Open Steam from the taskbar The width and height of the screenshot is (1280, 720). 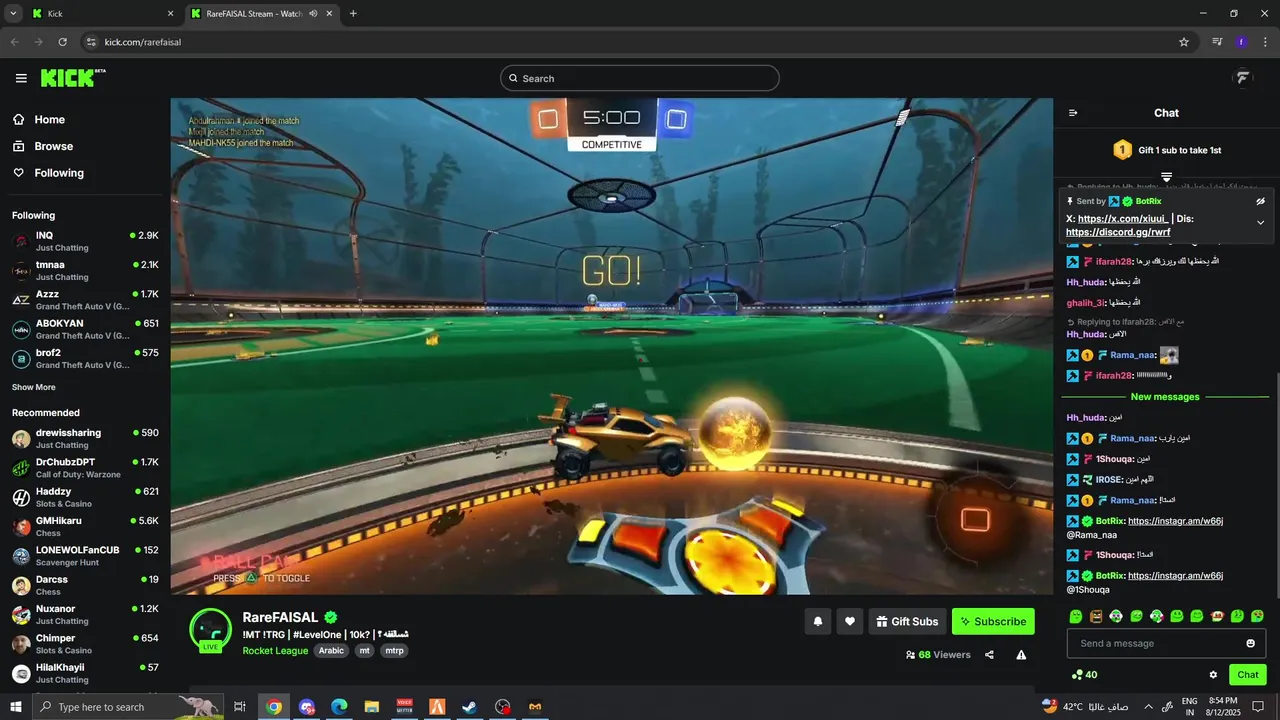[x=469, y=707]
